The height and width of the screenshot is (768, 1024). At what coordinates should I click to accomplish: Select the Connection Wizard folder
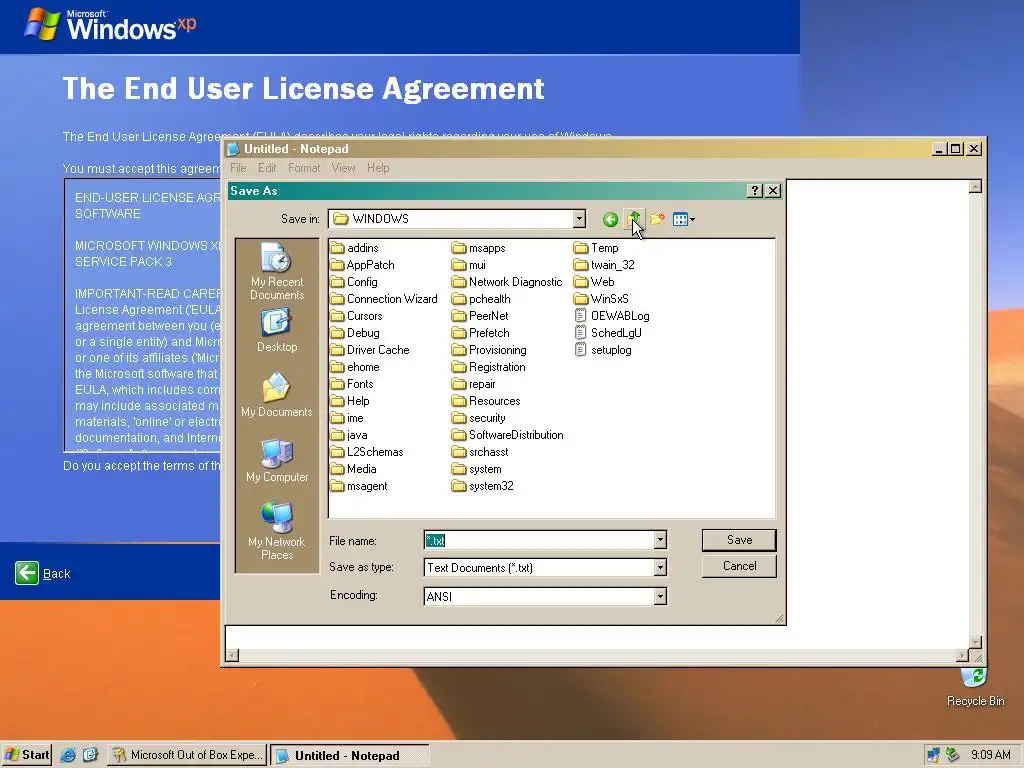tap(384, 299)
